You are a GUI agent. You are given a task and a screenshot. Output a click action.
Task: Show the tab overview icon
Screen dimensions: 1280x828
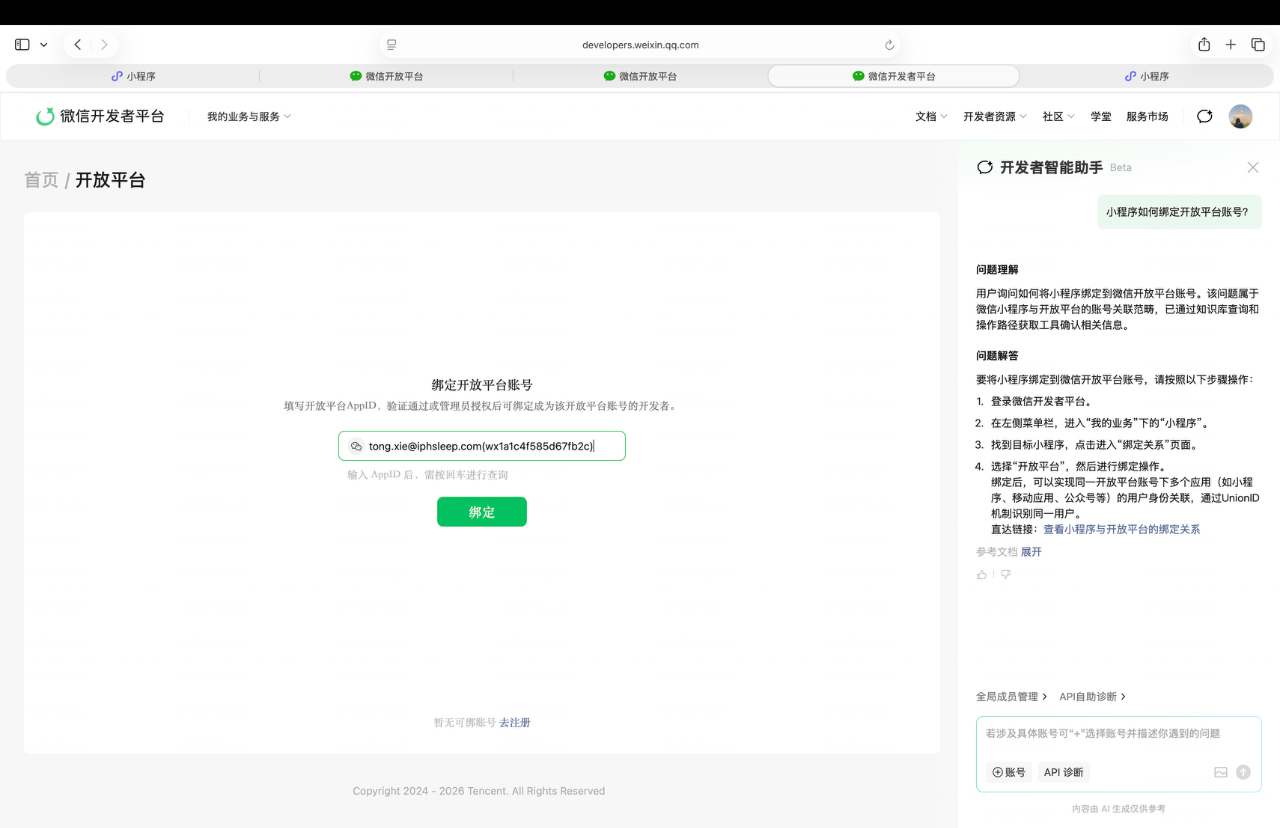click(1258, 45)
